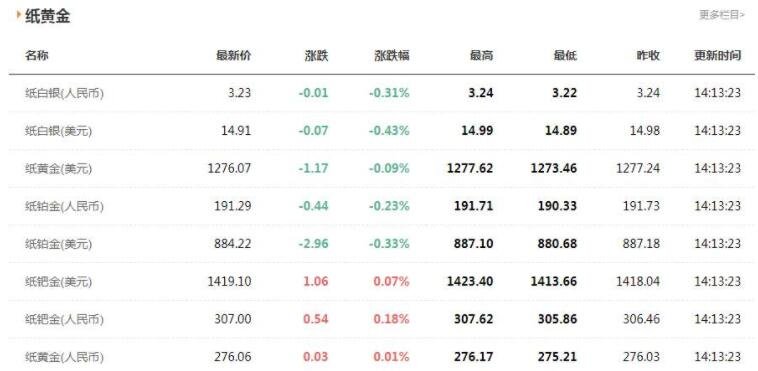This screenshot has width=758, height=371.
Task: Click the 最高 column header
Action: click(482, 56)
